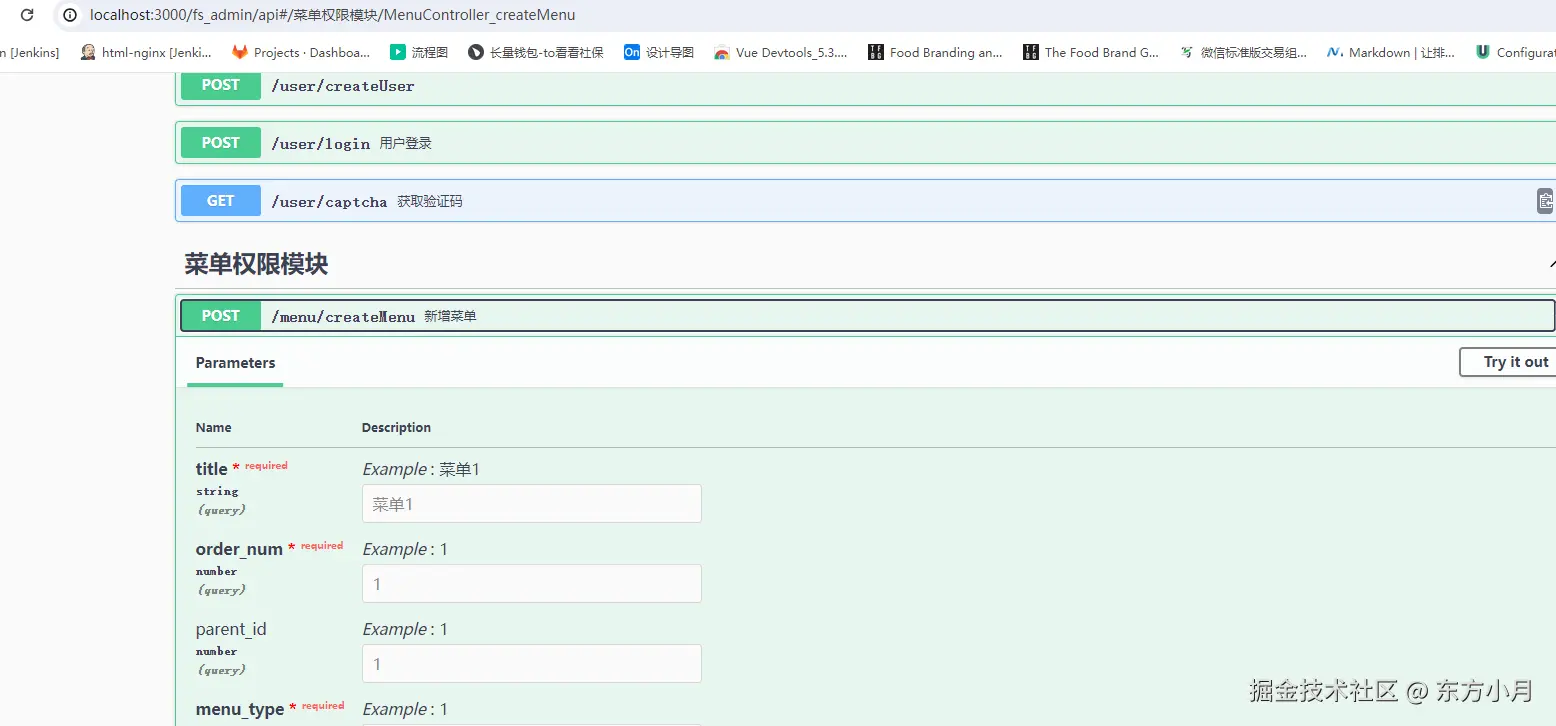The image size is (1556, 726).
Task: Click the /user/login path text
Action: pos(321,144)
